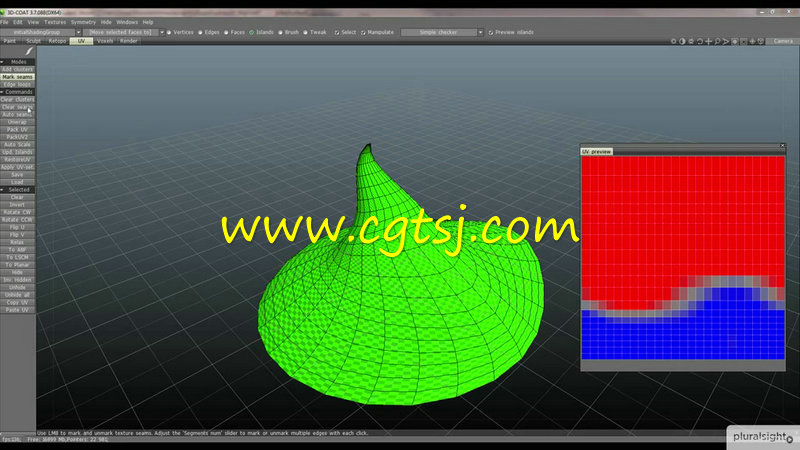Screen dimensions: 800x450
Task: Switch to the Paint tab
Action: pos(10,41)
